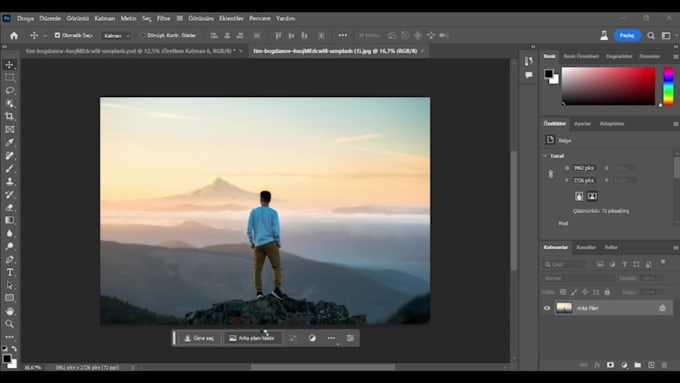Open the Layers panel flyout menu

(x=675, y=248)
